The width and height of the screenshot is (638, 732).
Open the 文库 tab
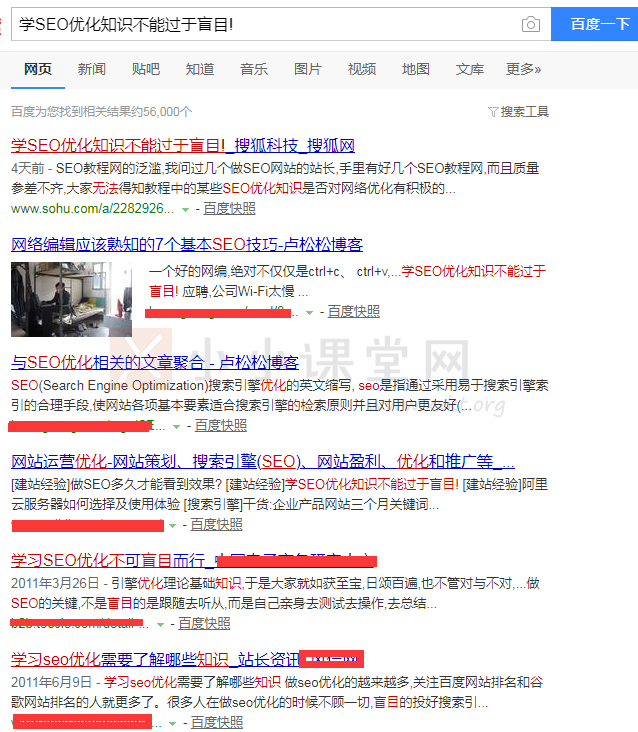(470, 69)
